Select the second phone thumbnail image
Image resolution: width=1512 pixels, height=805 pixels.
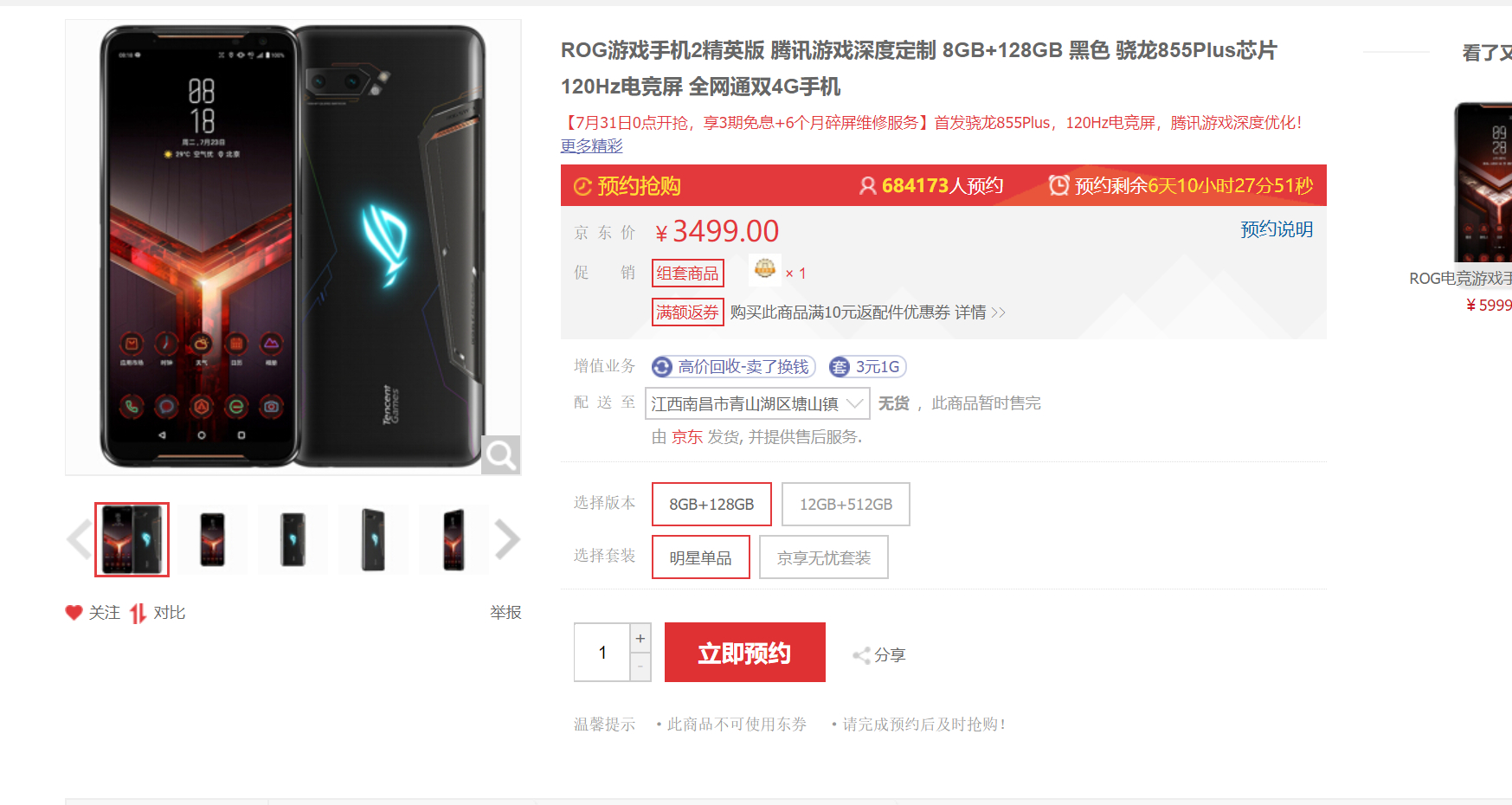coord(212,539)
